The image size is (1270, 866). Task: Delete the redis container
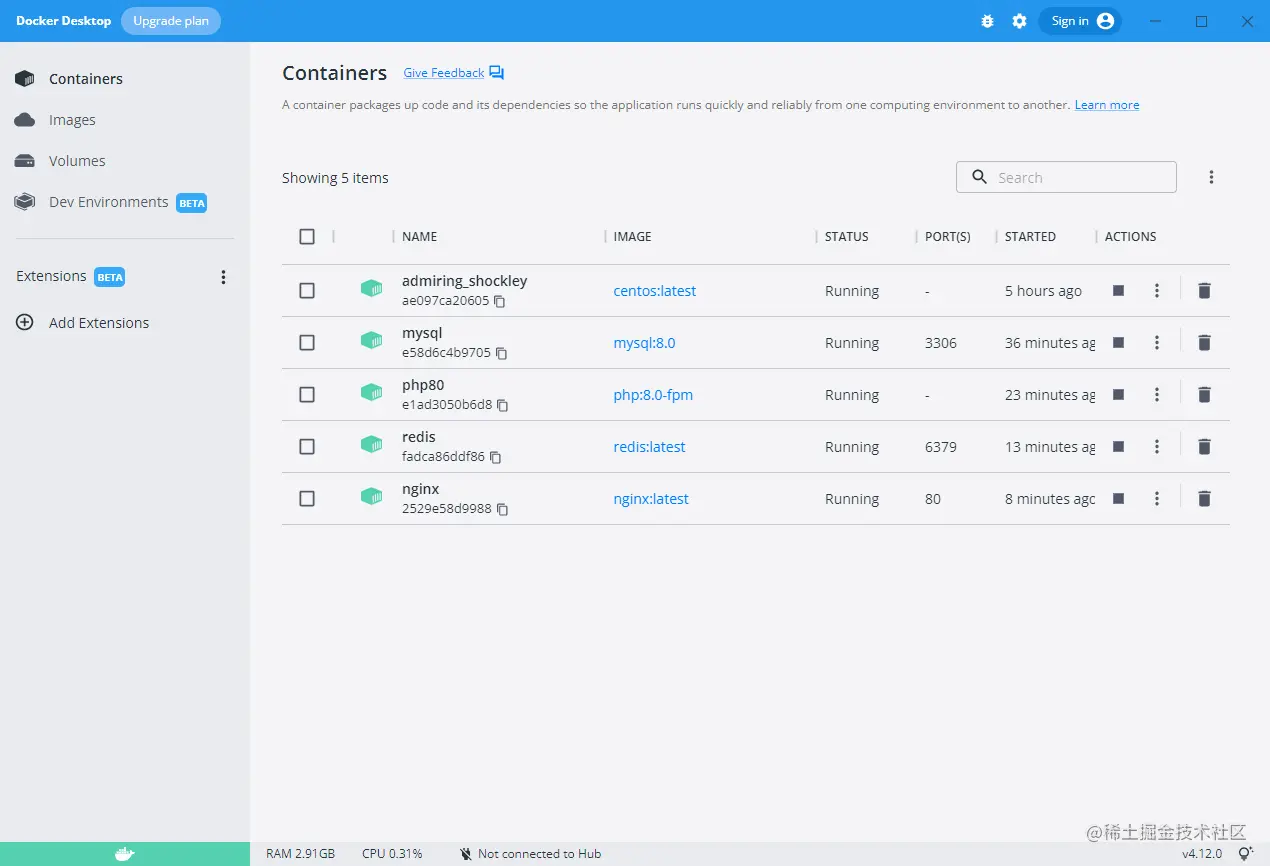pos(1204,446)
